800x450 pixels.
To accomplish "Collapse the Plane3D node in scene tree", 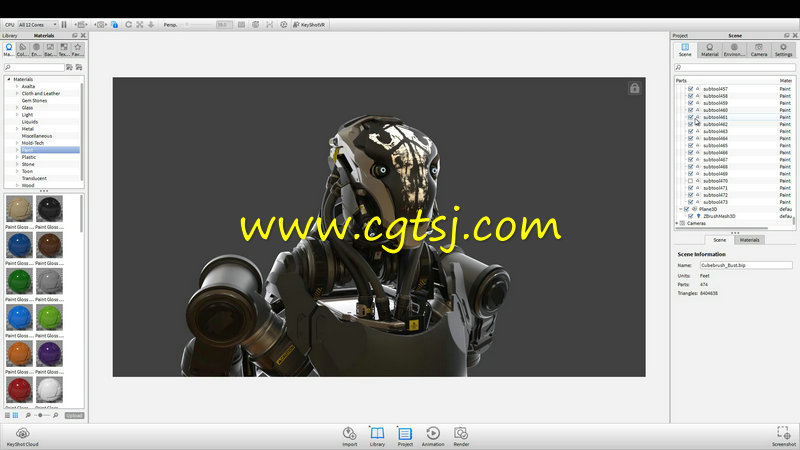I will click(x=681, y=209).
